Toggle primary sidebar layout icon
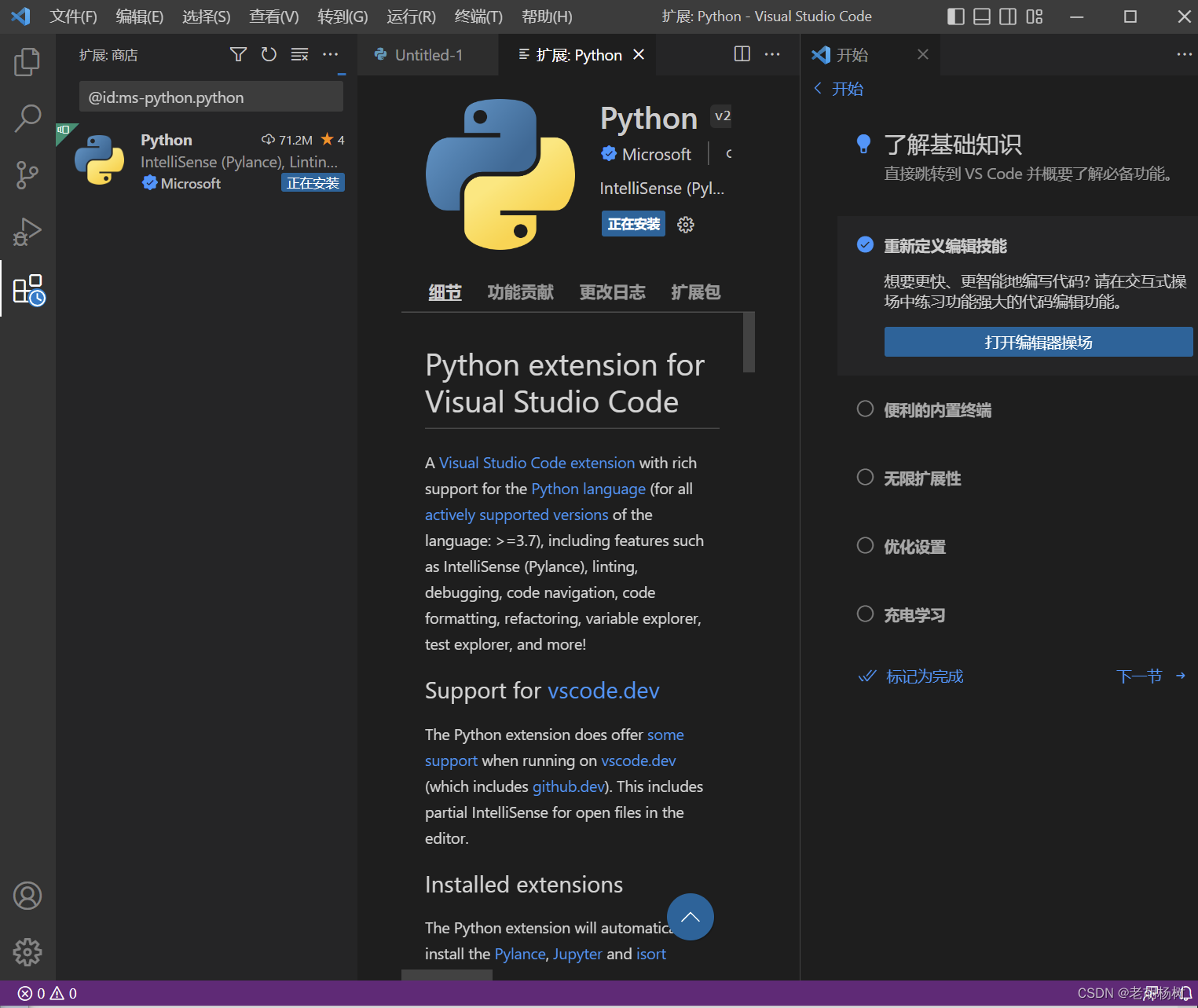The image size is (1198, 1008). point(956,16)
